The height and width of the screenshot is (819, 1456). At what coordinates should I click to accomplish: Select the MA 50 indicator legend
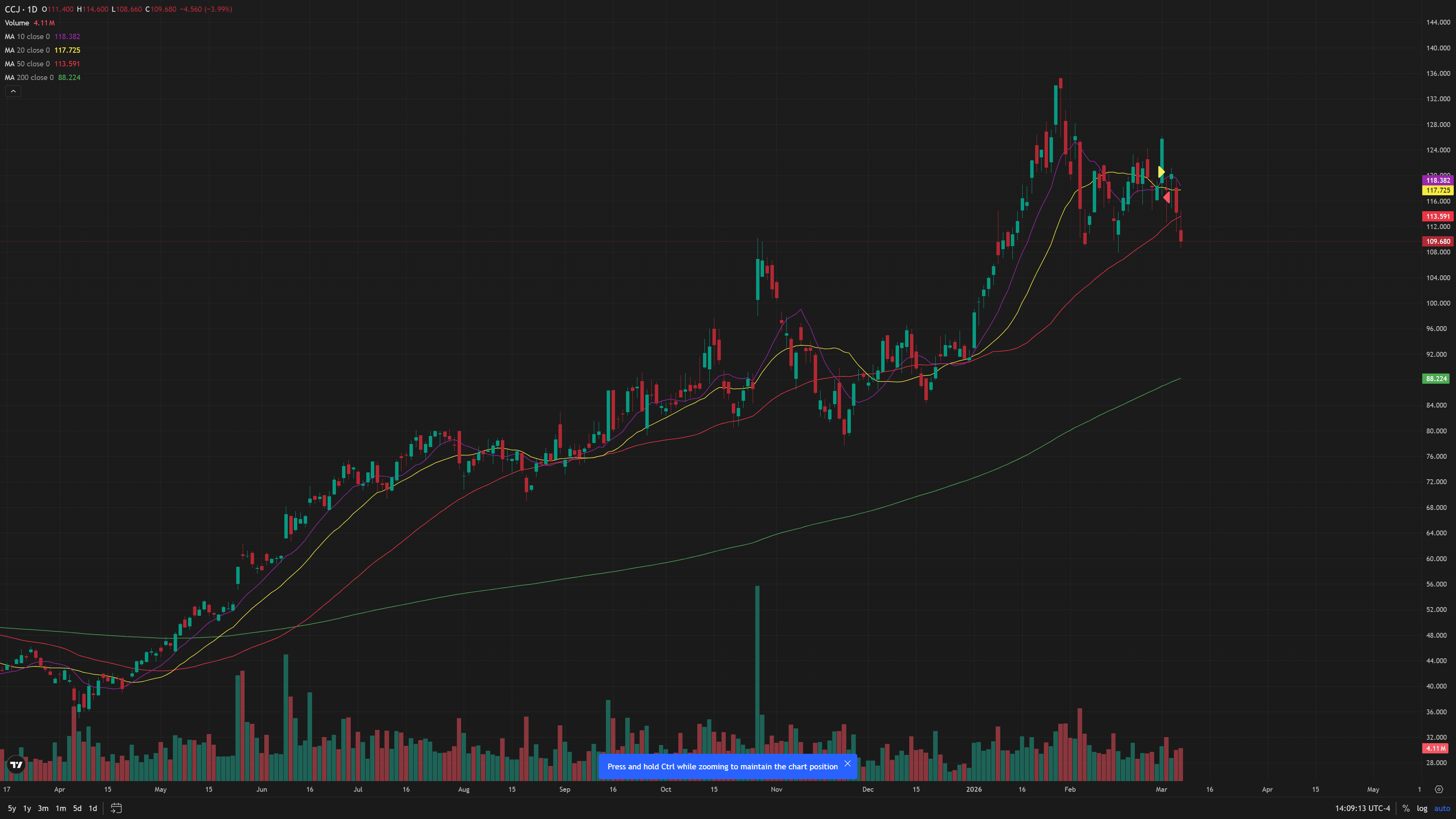click(27, 64)
